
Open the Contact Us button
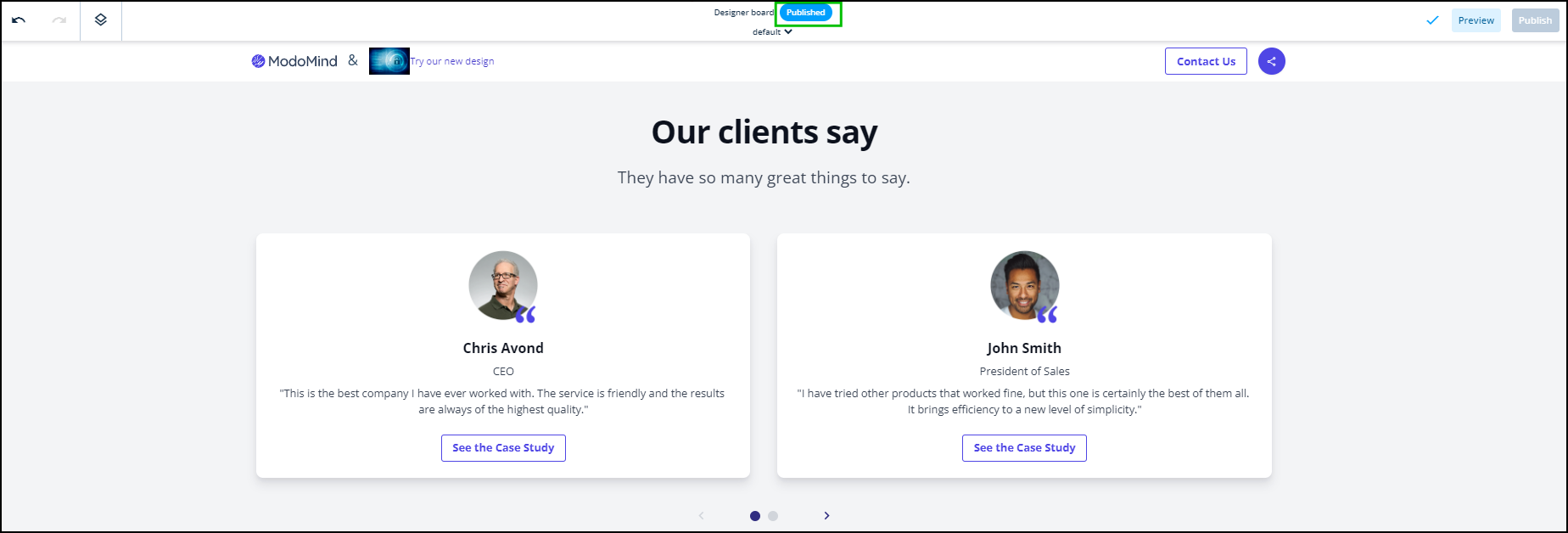pyautogui.click(x=1206, y=61)
